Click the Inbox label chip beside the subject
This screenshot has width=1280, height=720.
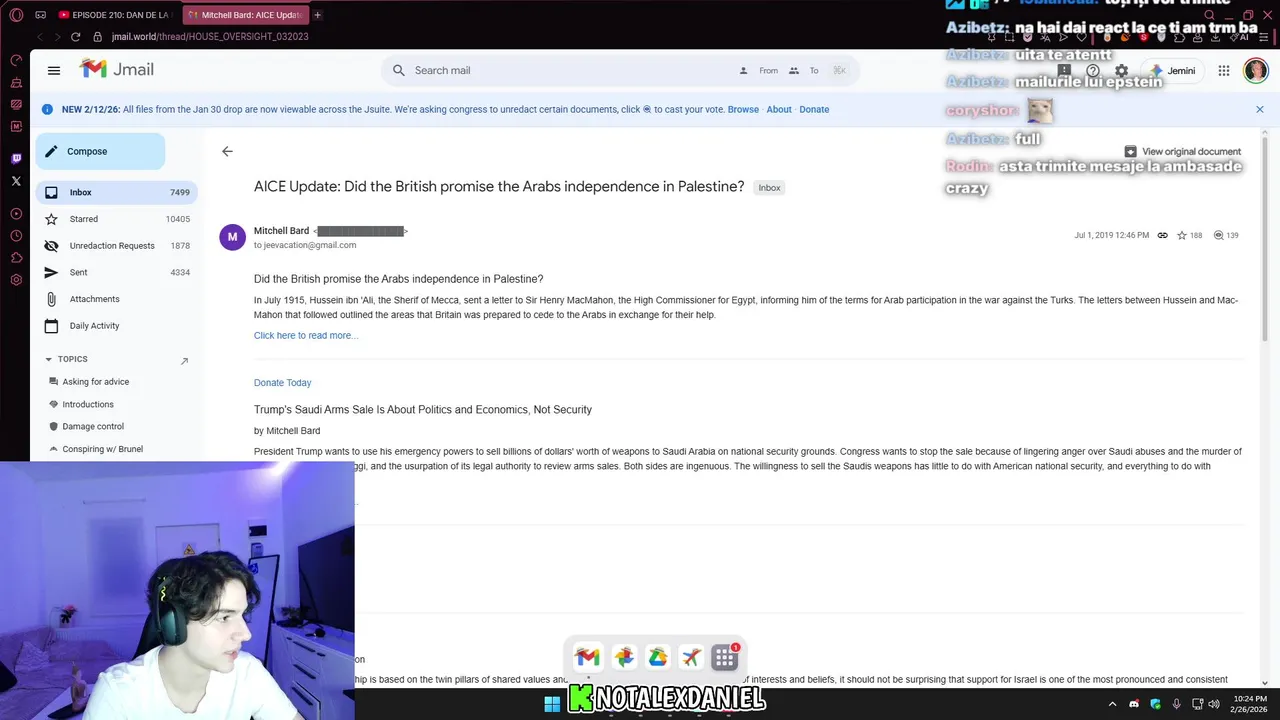pos(769,188)
